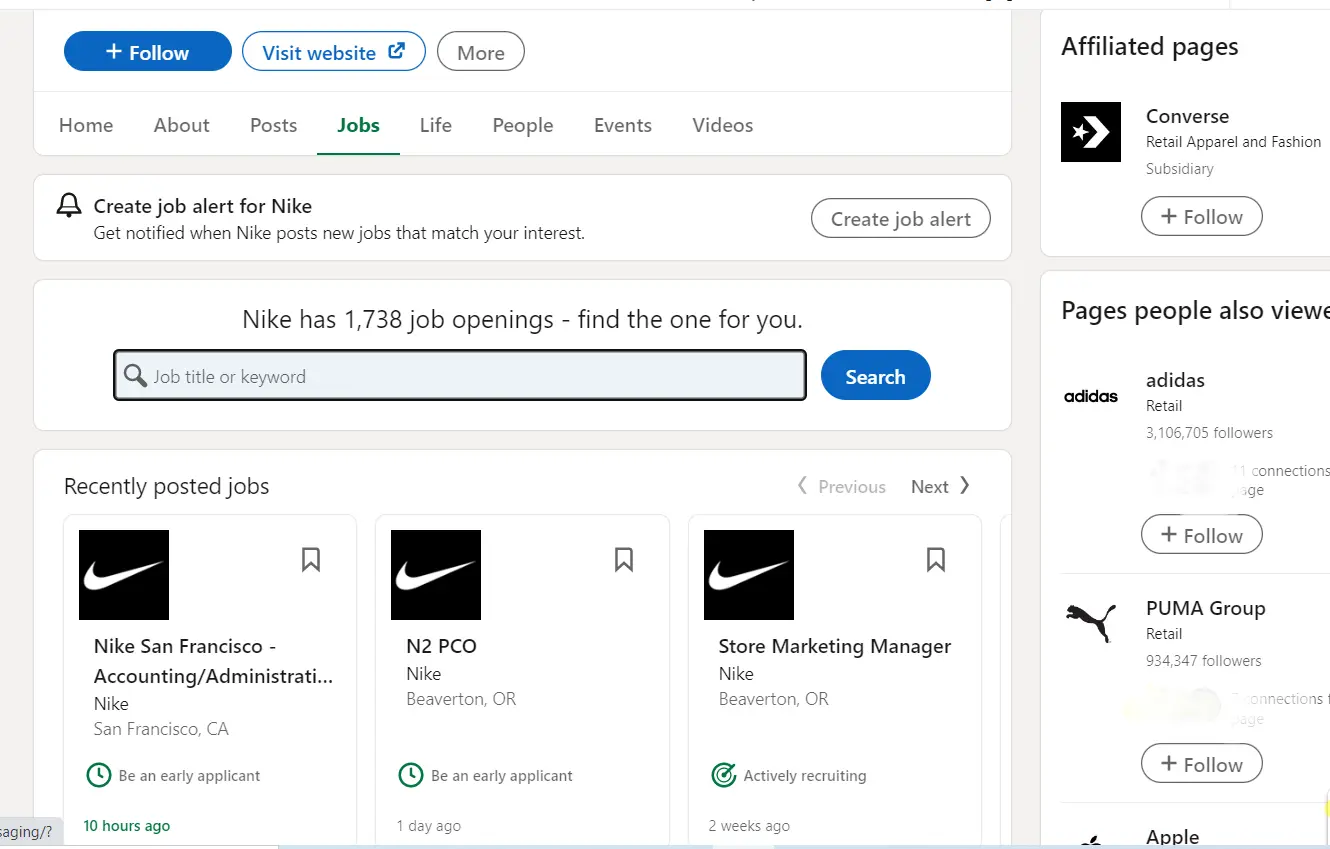Click Nike logo on Store Marketing Manager card
This screenshot has width=1330, height=849.
749,575
